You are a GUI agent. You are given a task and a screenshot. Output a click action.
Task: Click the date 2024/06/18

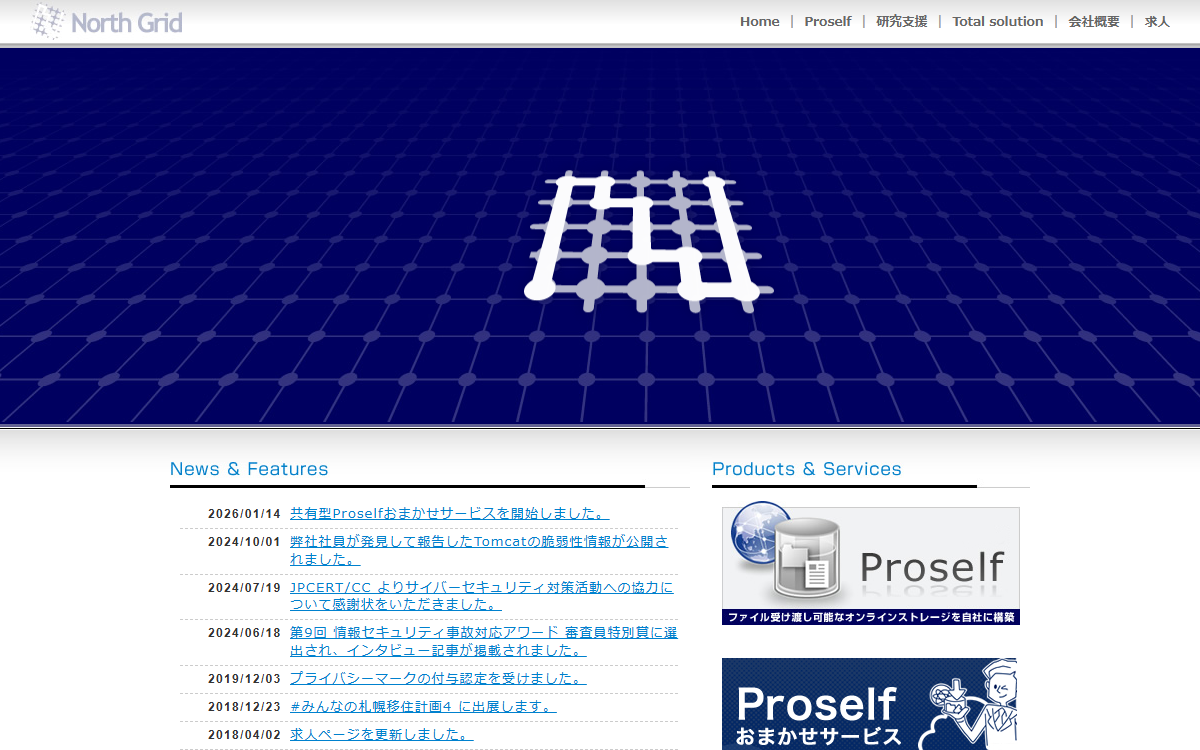pyautogui.click(x=245, y=633)
